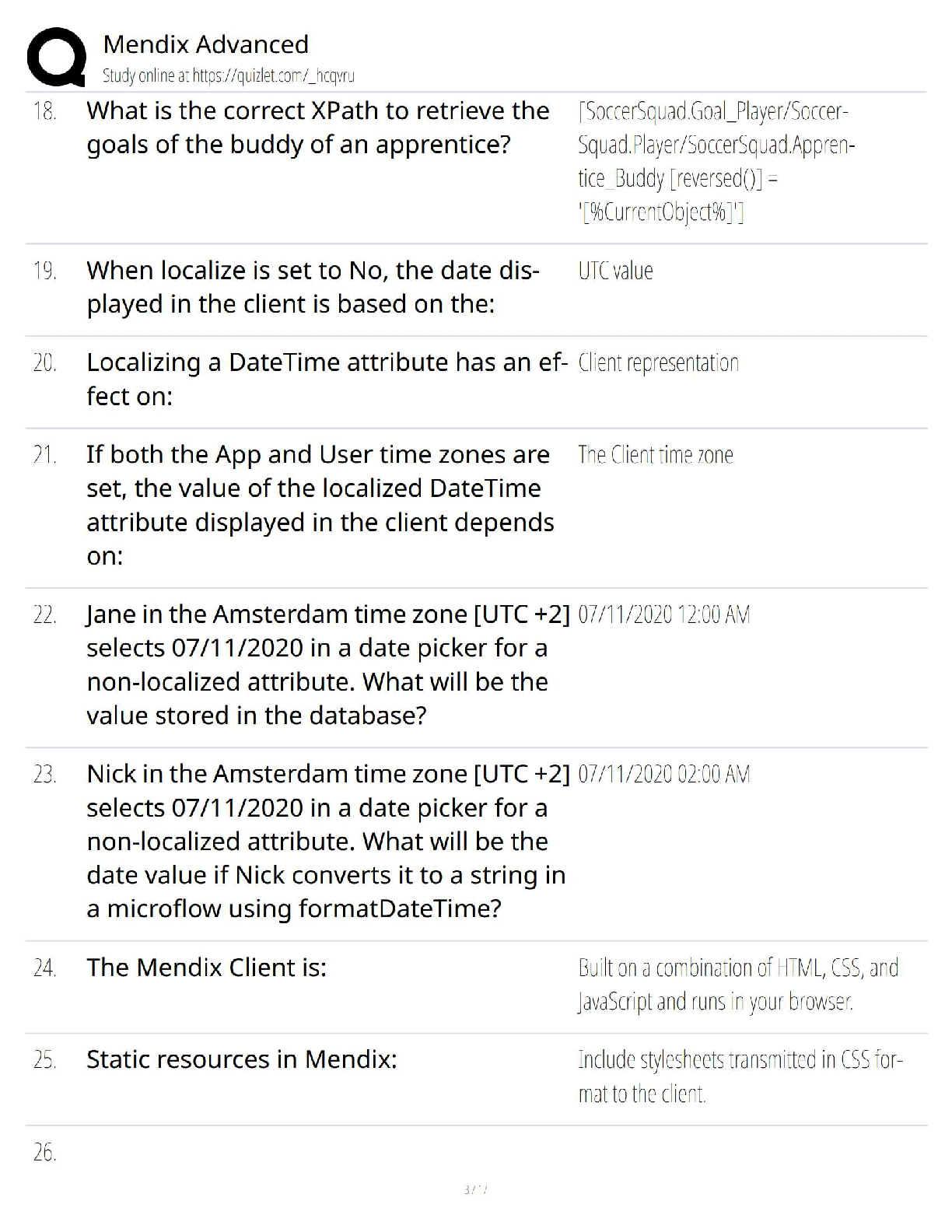Select question 23 about Nick formatDateTime

click(328, 842)
